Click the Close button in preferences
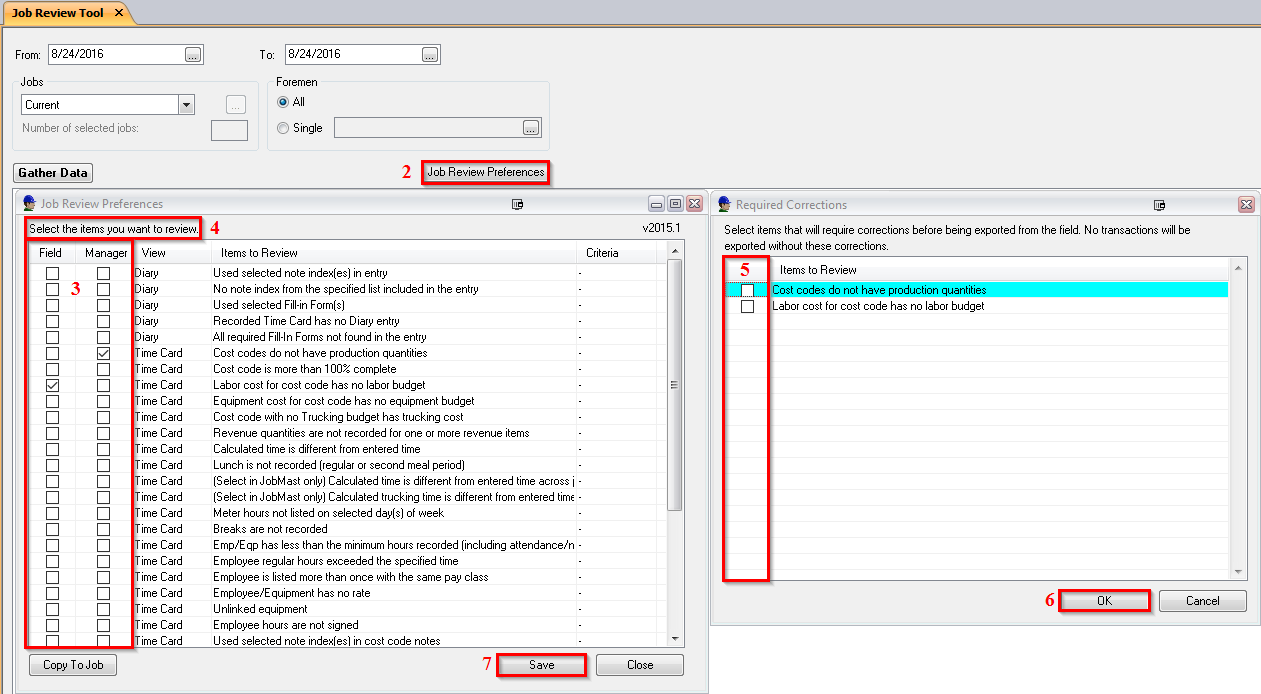The width and height of the screenshot is (1261, 694). point(640,665)
